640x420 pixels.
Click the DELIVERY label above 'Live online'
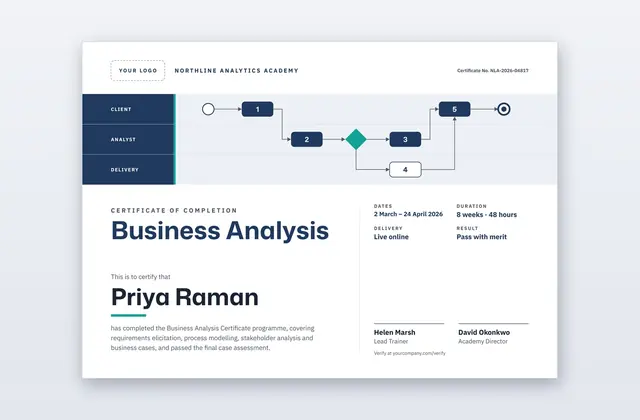388,228
